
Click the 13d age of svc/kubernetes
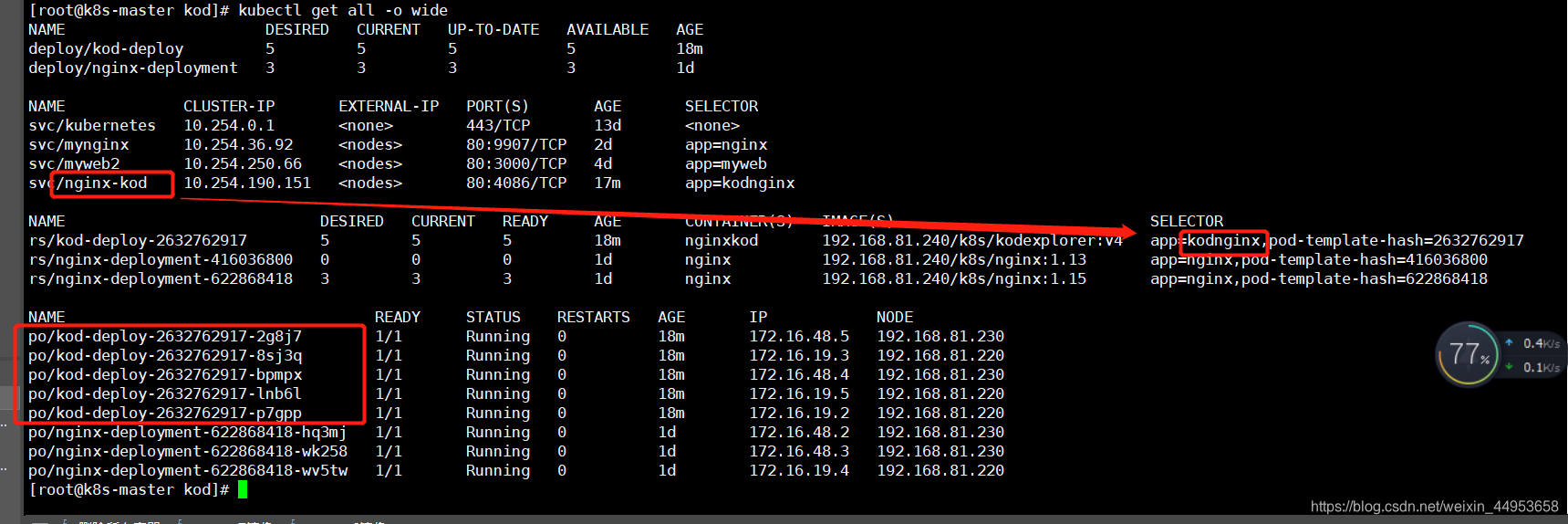[607, 125]
